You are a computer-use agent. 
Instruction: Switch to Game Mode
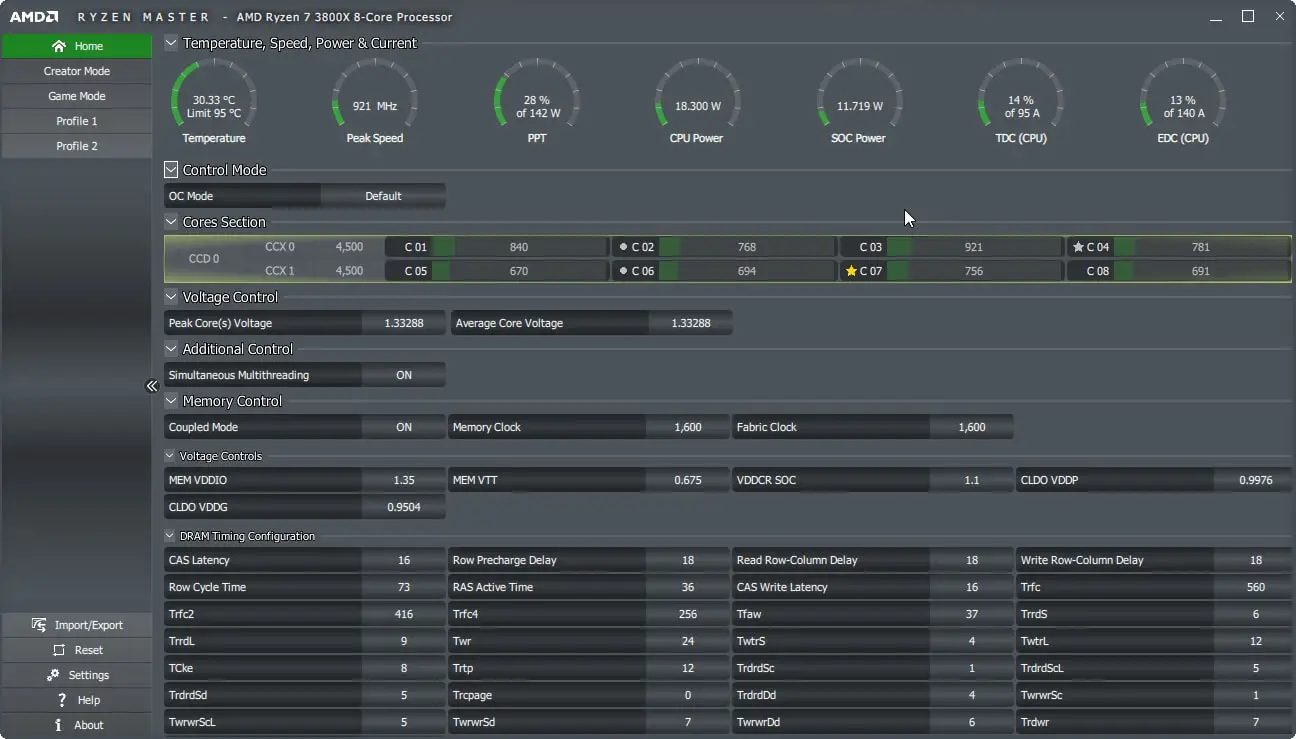pos(76,96)
